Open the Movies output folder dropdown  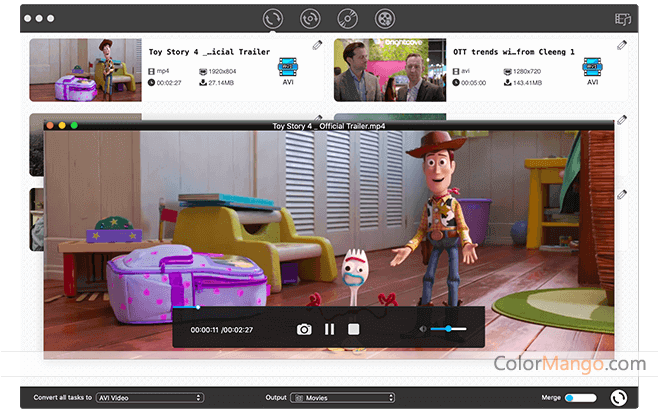pyautogui.click(x=342, y=397)
